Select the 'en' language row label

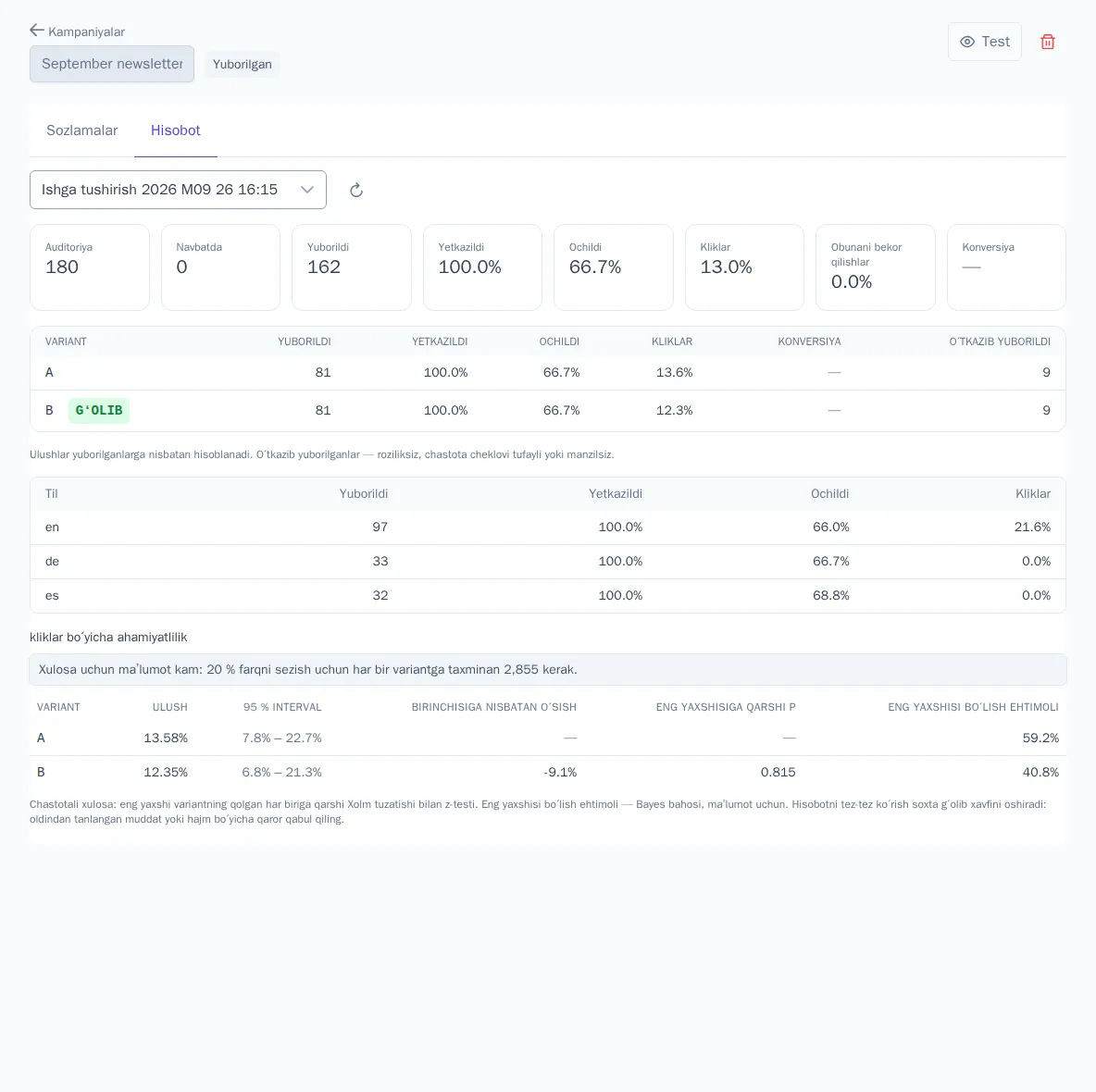(53, 527)
